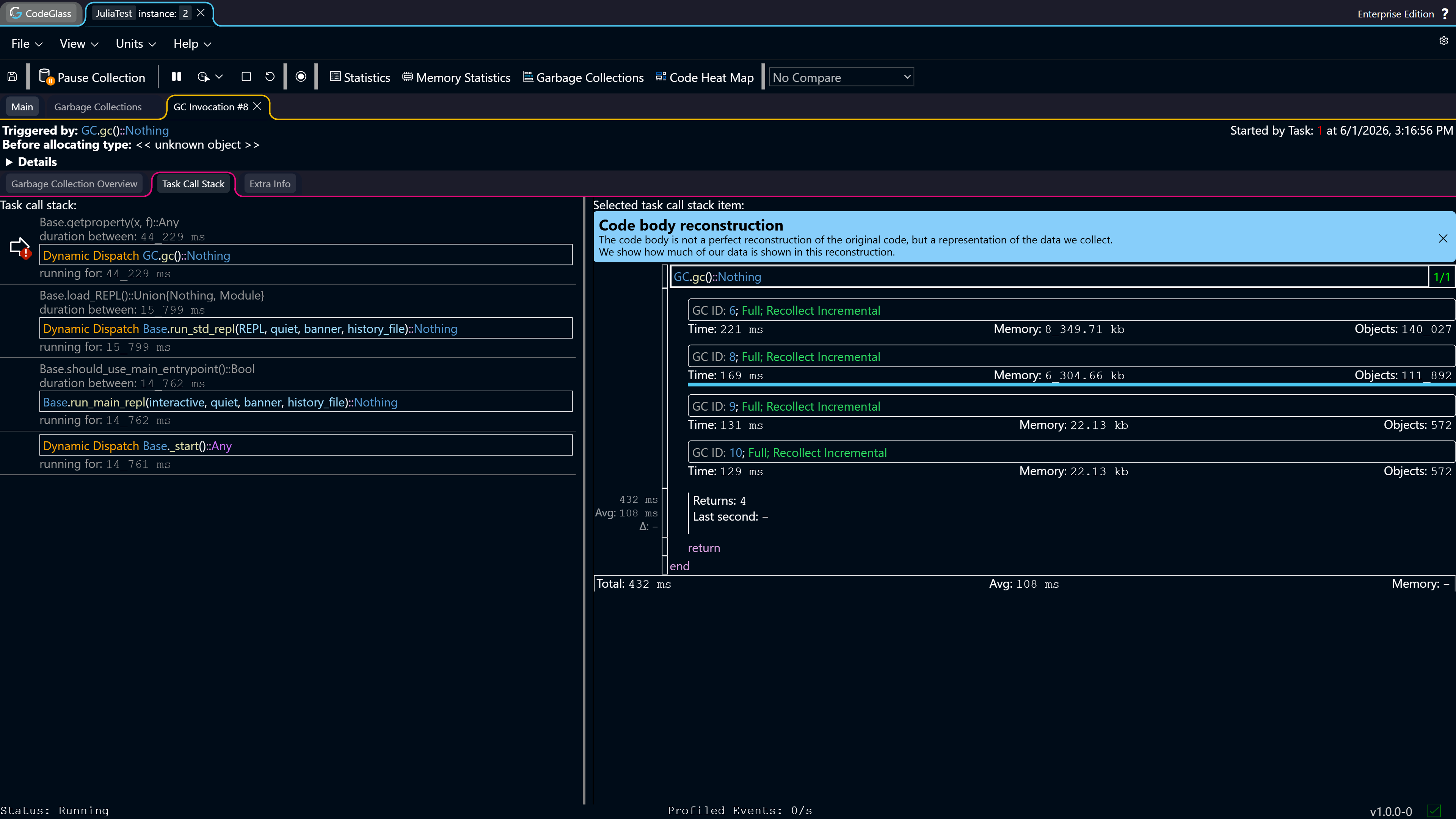Open the View menu
This screenshot has width=1456, height=819.
point(78,44)
